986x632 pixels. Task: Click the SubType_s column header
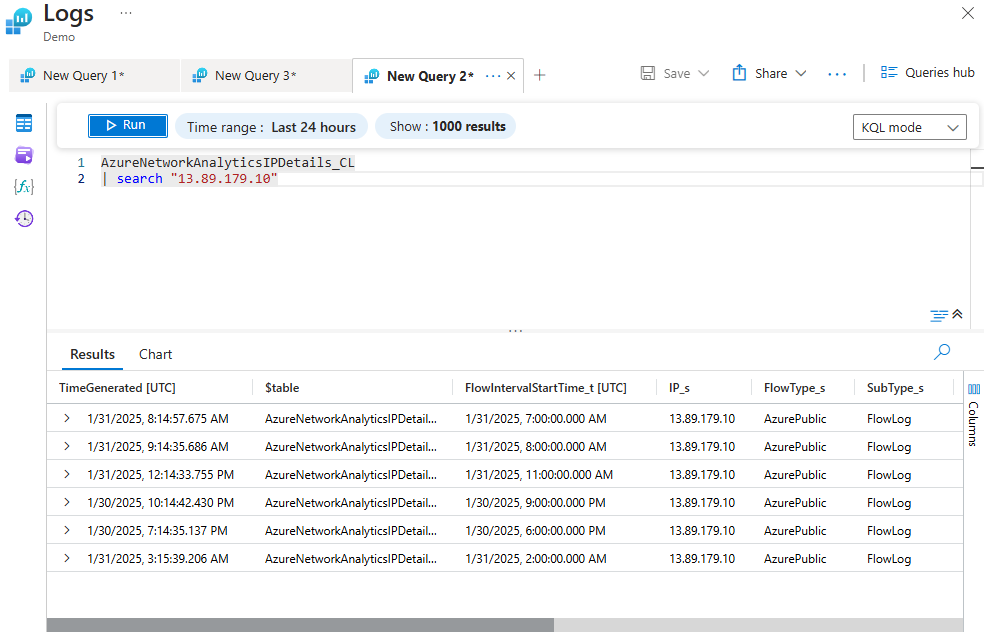[895, 388]
